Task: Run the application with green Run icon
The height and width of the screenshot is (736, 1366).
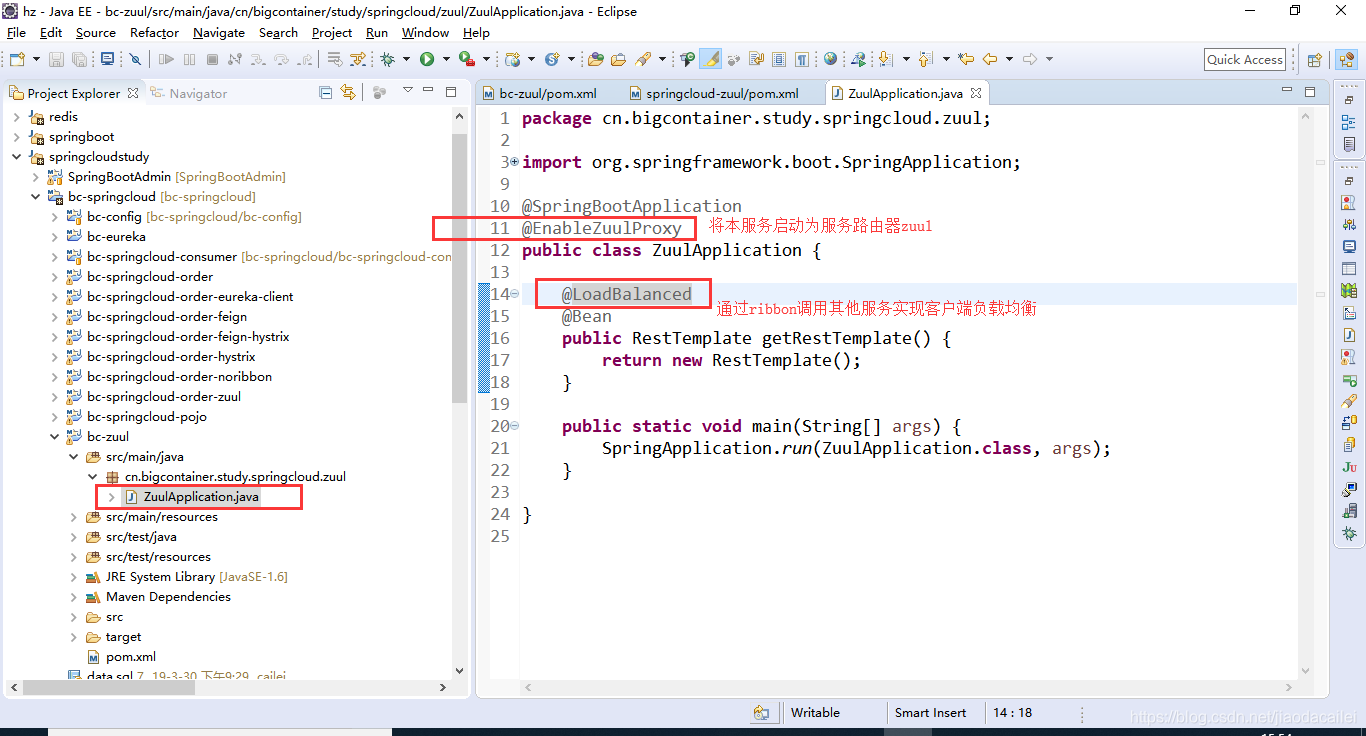Action: [427, 59]
